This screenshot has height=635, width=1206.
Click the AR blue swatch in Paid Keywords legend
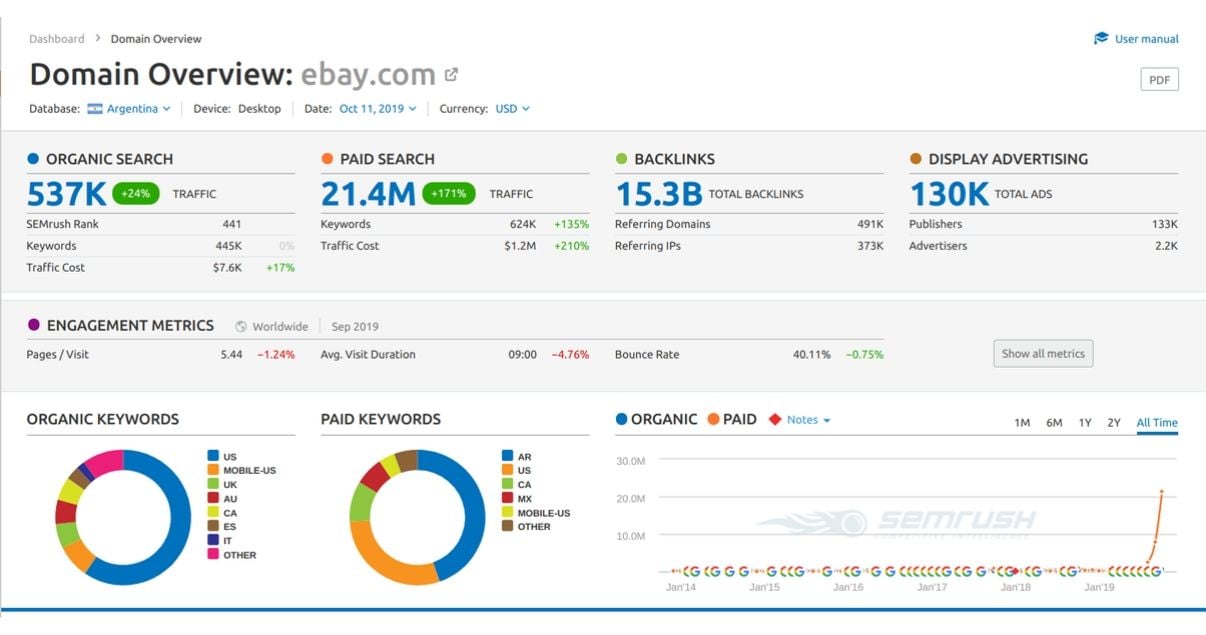click(507, 456)
